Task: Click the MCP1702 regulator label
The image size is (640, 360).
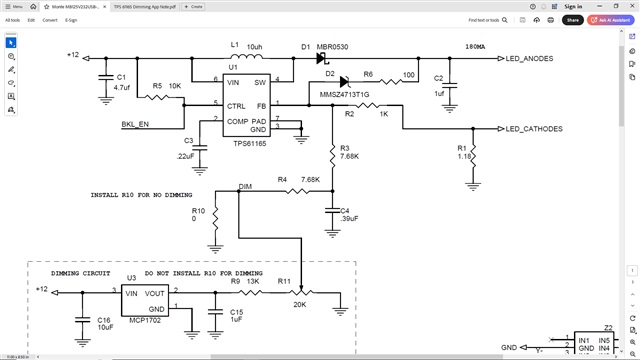Action: (145, 320)
